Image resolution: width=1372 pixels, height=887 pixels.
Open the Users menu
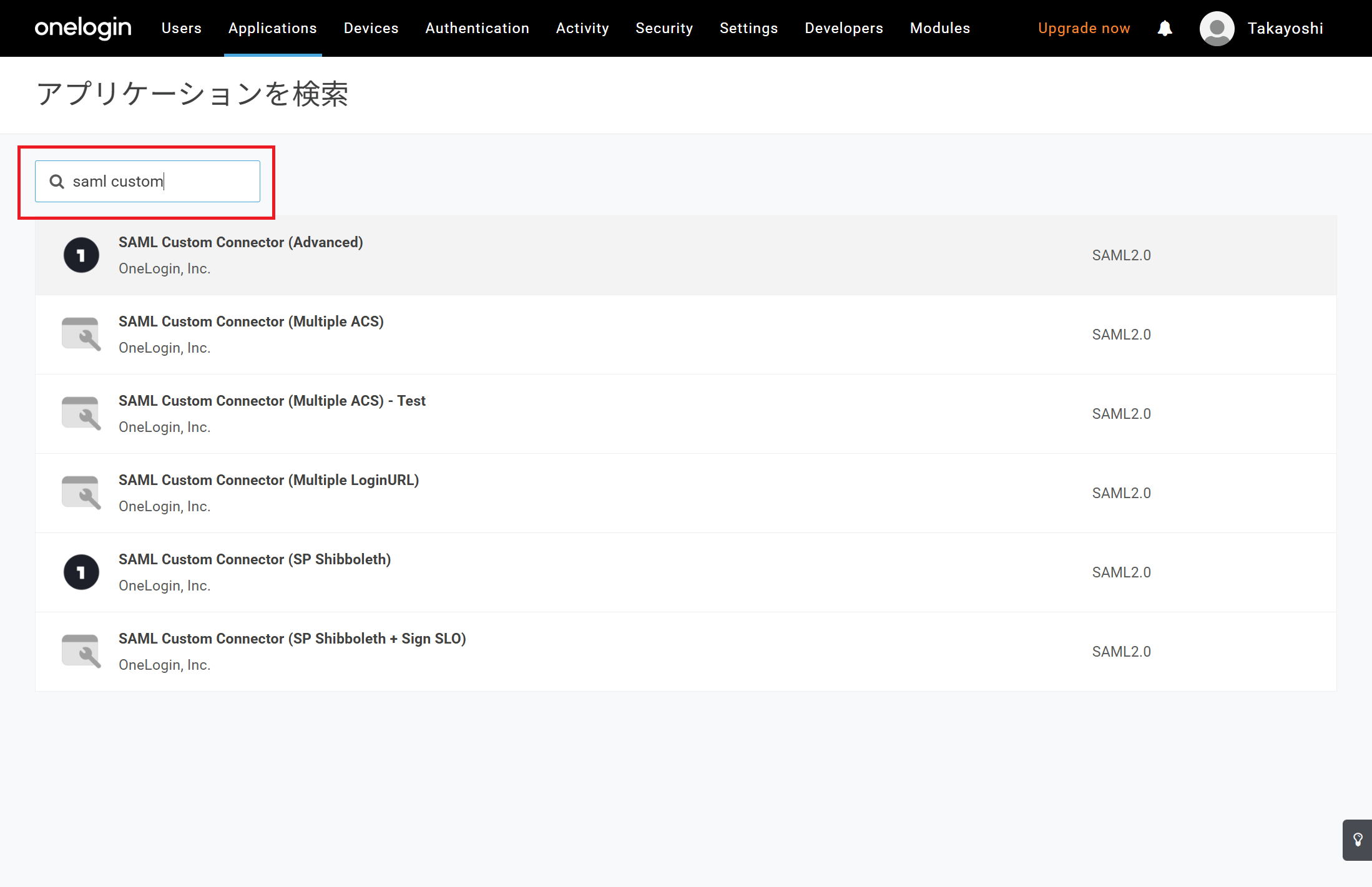point(181,28)
